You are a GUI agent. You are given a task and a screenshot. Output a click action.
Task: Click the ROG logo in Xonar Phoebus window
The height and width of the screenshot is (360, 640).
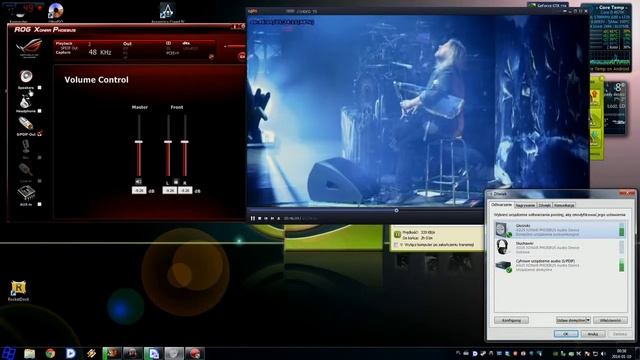pos(29,48)
